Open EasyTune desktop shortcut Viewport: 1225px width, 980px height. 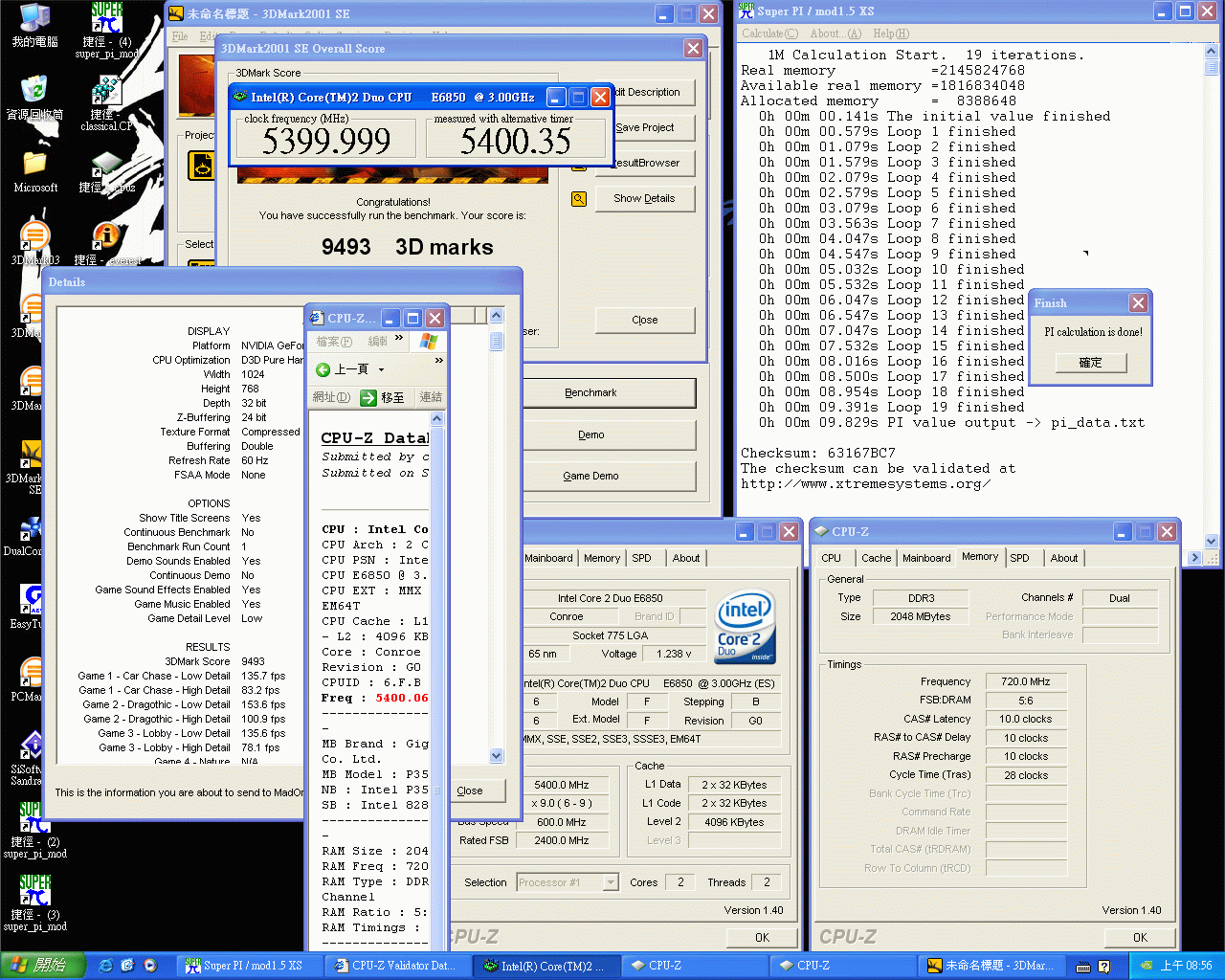[x=27, y=607]
